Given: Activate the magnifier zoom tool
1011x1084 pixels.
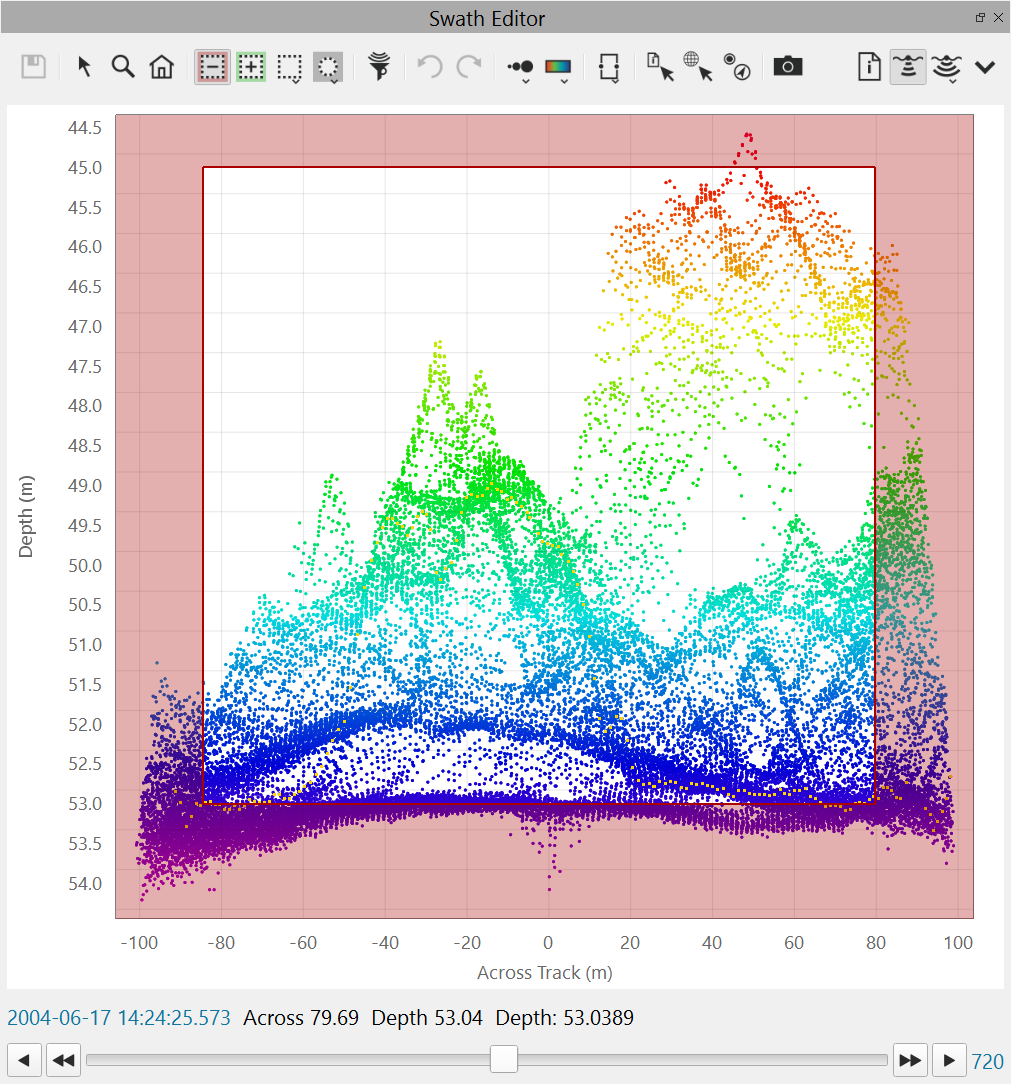Looking at the screenshot, I should (123, 67).
